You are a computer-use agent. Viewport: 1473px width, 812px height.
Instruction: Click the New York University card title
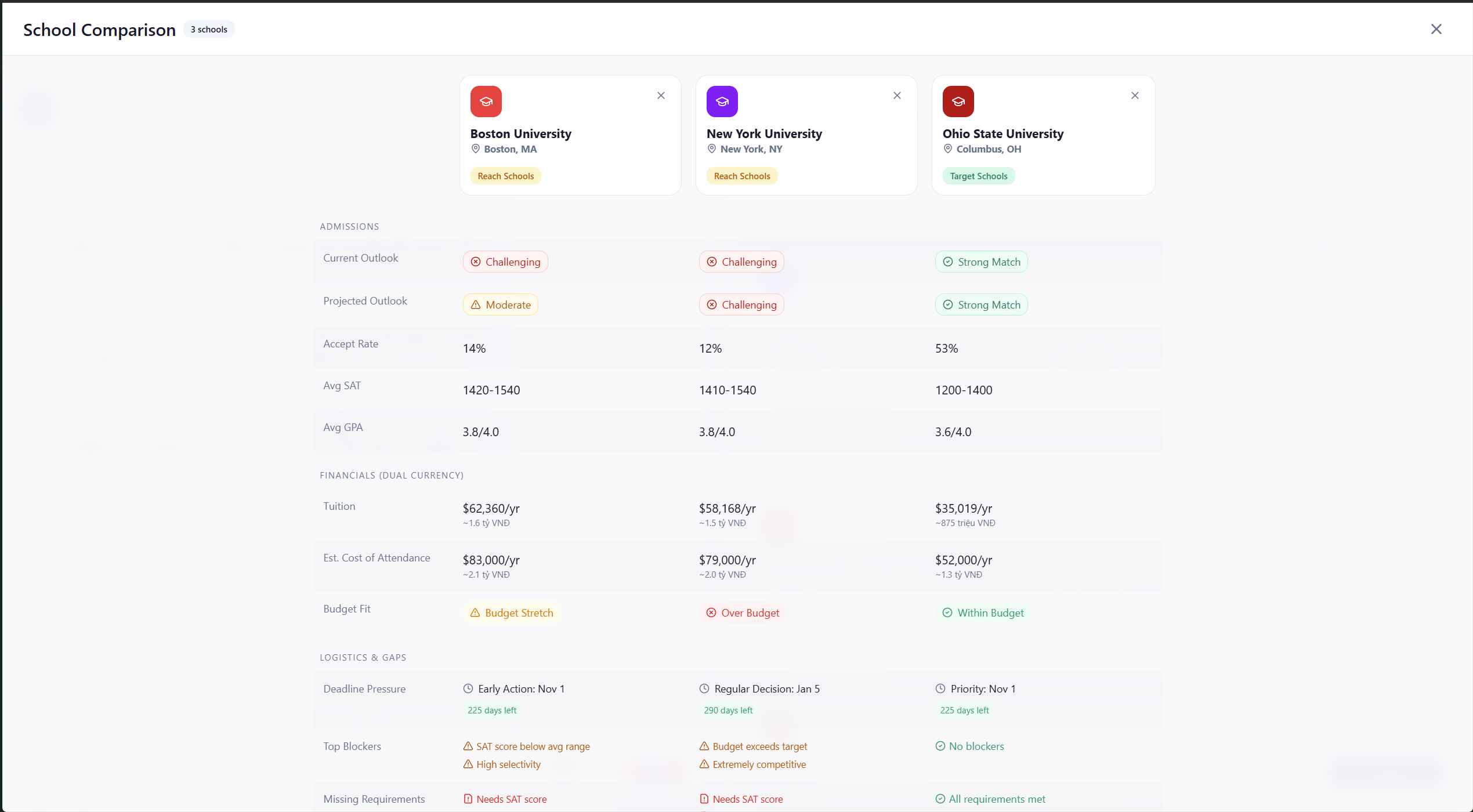click(764, 134)
